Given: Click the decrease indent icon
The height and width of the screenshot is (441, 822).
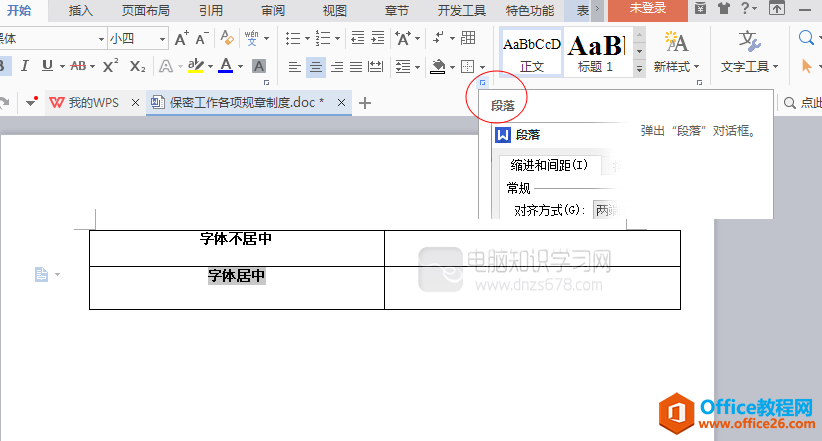Looking at the screenshot, I should (x=358, y=38).
